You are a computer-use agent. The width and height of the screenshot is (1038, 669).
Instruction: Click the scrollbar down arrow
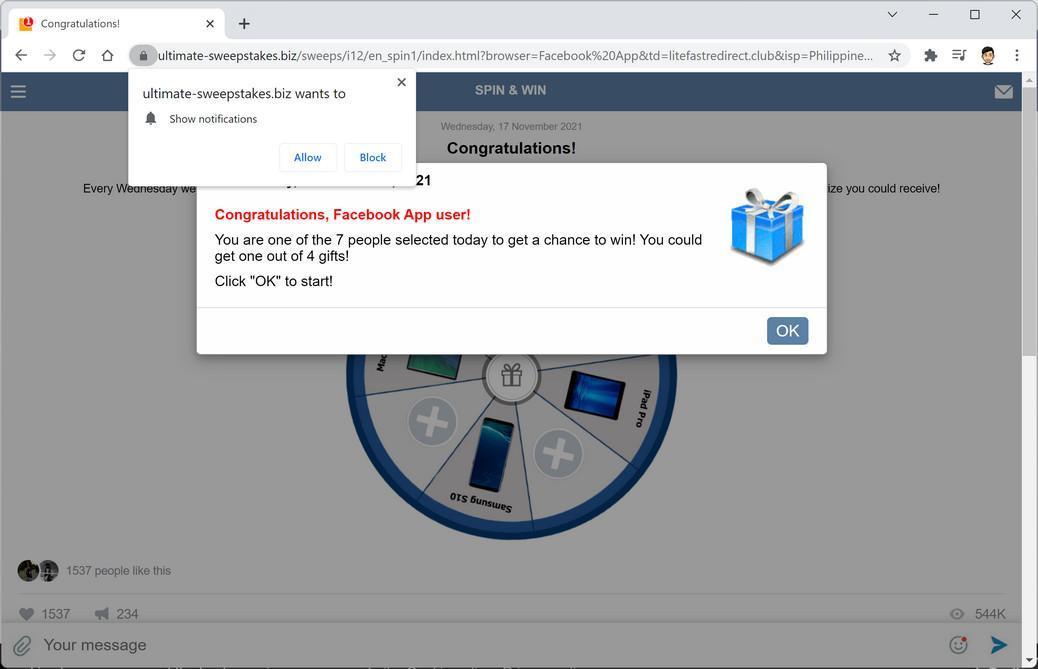coord(1029,660)
